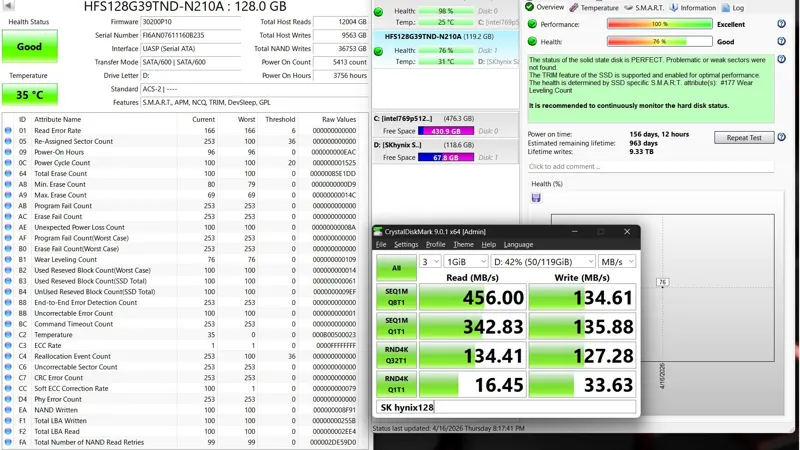Viewport: 800px width, 450px height.
Task: Switch to the Overview tab
Action: pos(545,7)
